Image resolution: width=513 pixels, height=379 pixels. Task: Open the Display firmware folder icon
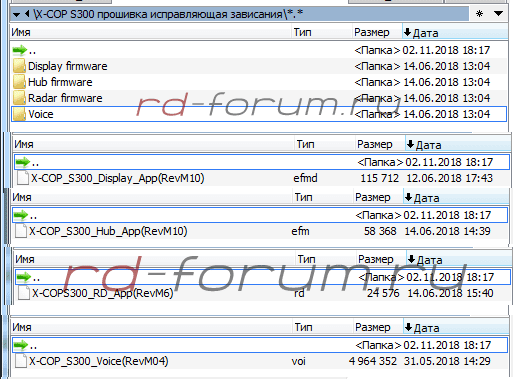click(19, 66)
